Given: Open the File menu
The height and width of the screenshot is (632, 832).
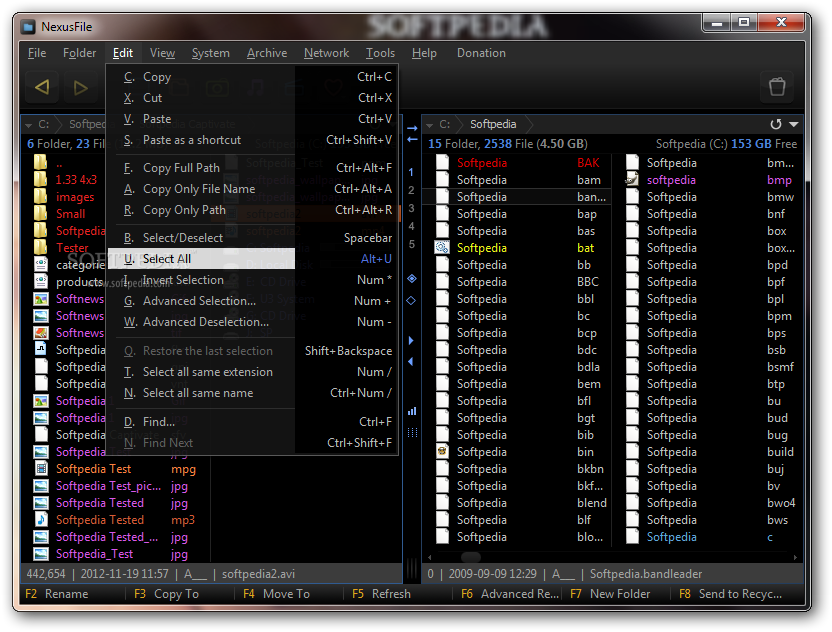Looking at the screenshot, I should (x=37, y=53).
